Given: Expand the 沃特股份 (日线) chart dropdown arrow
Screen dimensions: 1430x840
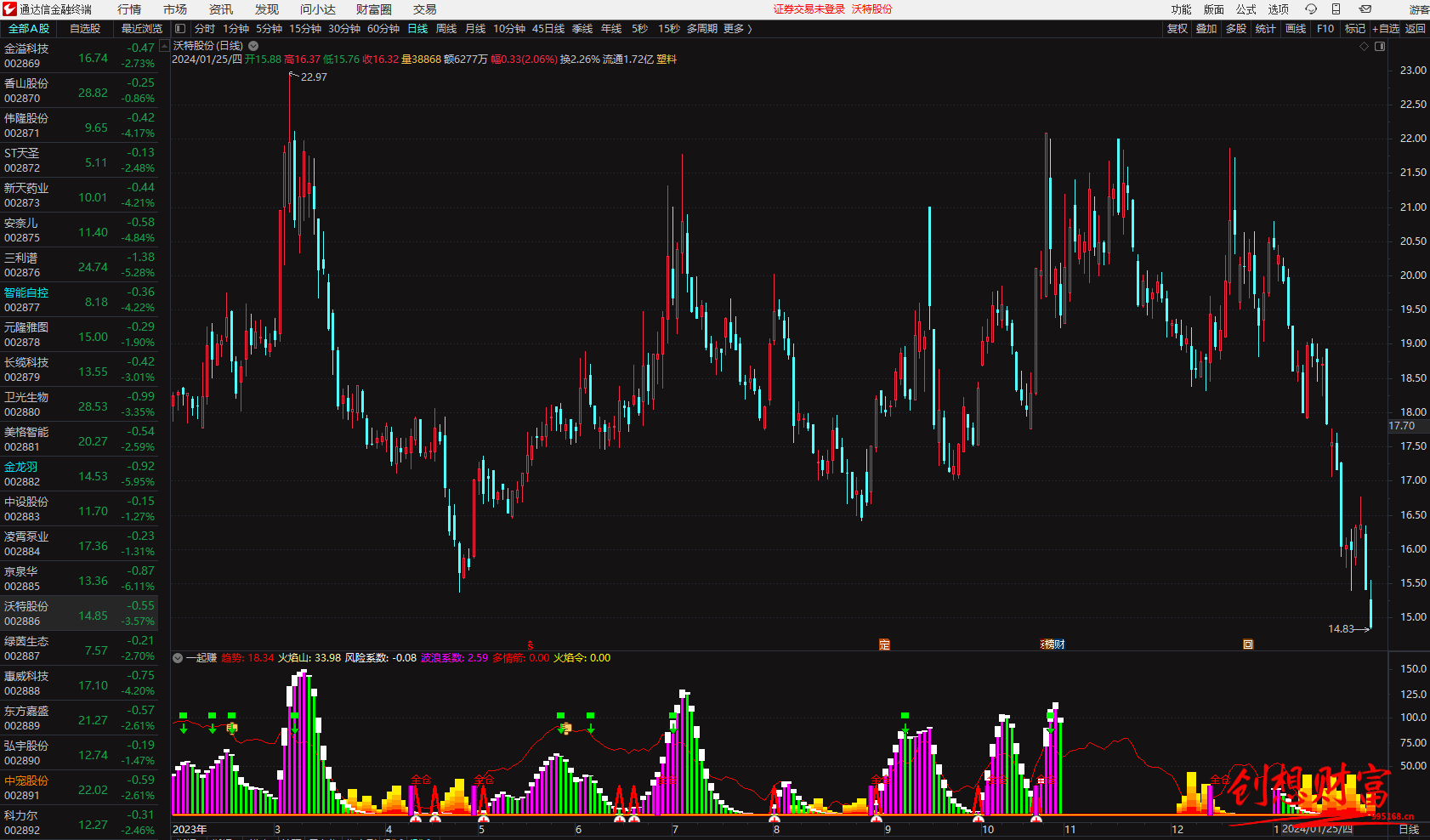Looking at the screenshot, I should 253,46.
